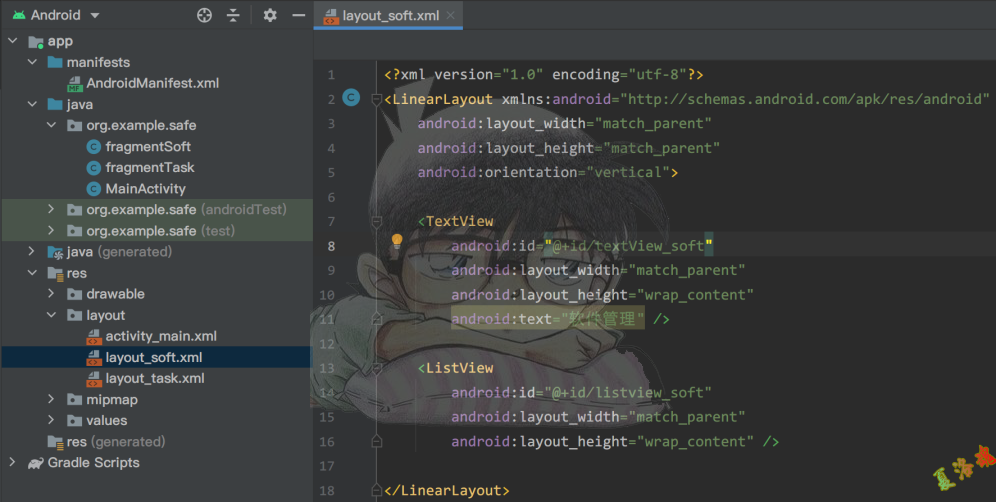Select fragmentTask class in project tree
Viewport: 996px width, 502px height.
point(149,167)
